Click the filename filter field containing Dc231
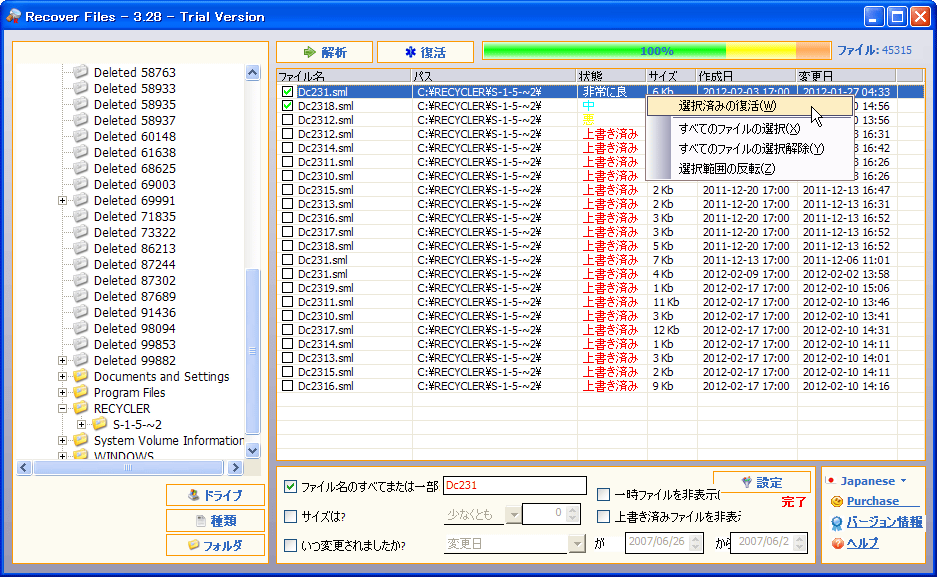Screen dimensions: 937x577 pyautogui.click(x=514, y=486)
